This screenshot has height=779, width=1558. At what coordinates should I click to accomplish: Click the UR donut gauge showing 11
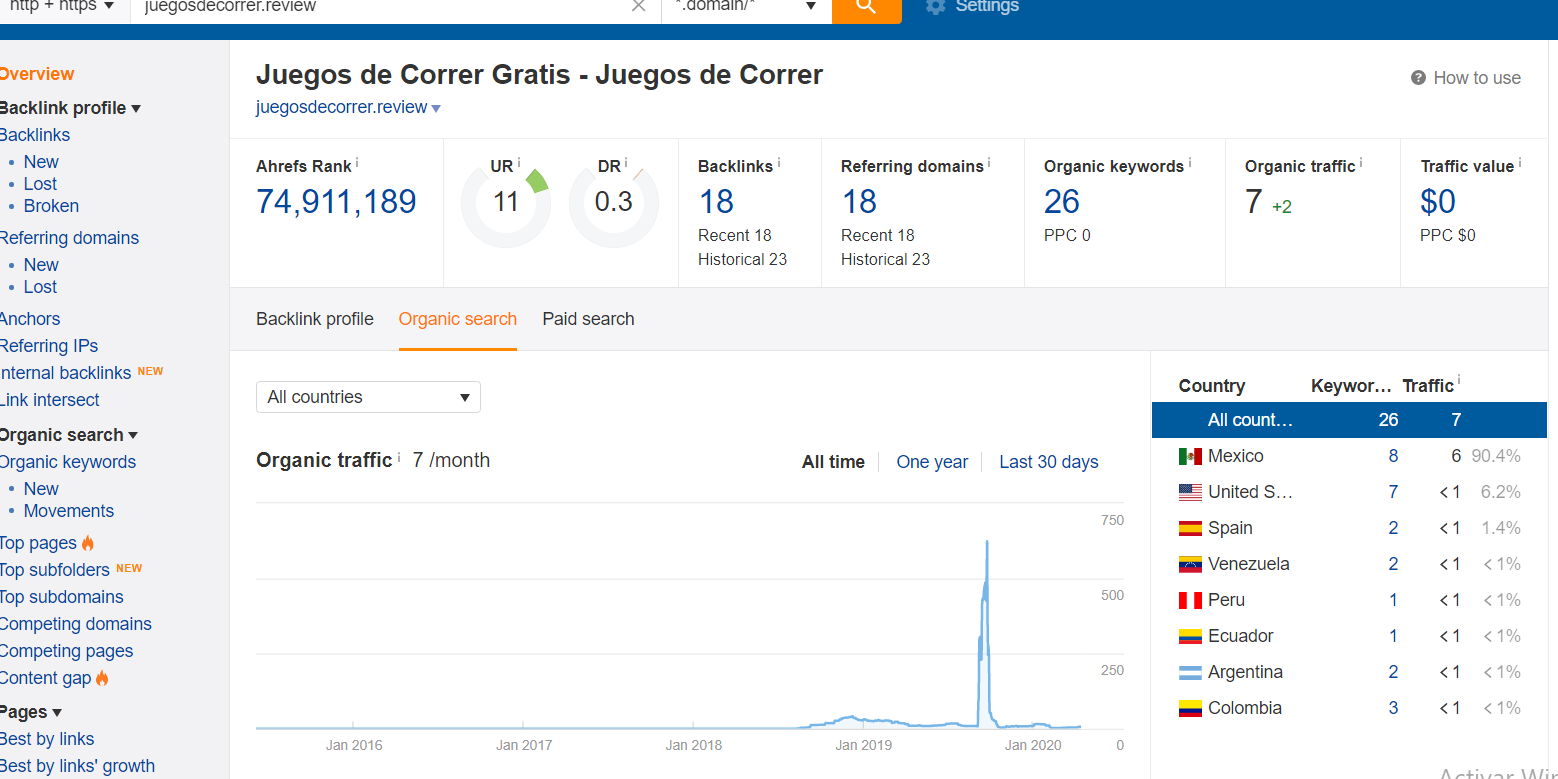point(506,203)
